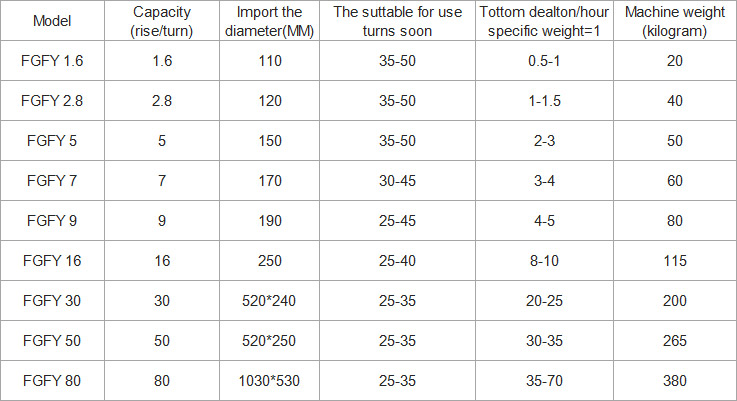This screenshot has height=401, width=737.
Task: Click the Model column header
Action: click(52, 21)
